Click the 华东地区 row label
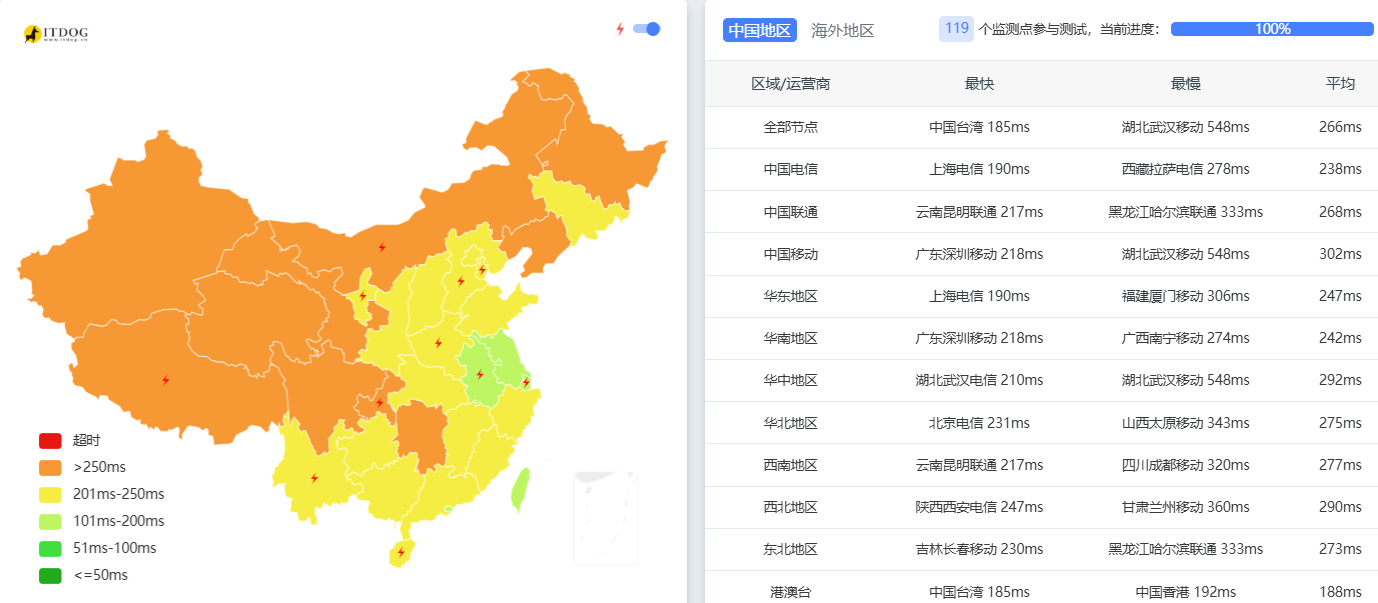The height and width of the screenshot is (603, 1378). click(x=791, y=296)
